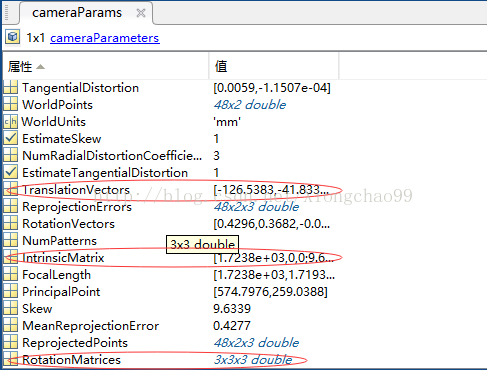Image resolution: width=487 pixels, height=370 pixels.
Task: Click the ReprojectedPoints matrix icon
Action: point(10,343)
